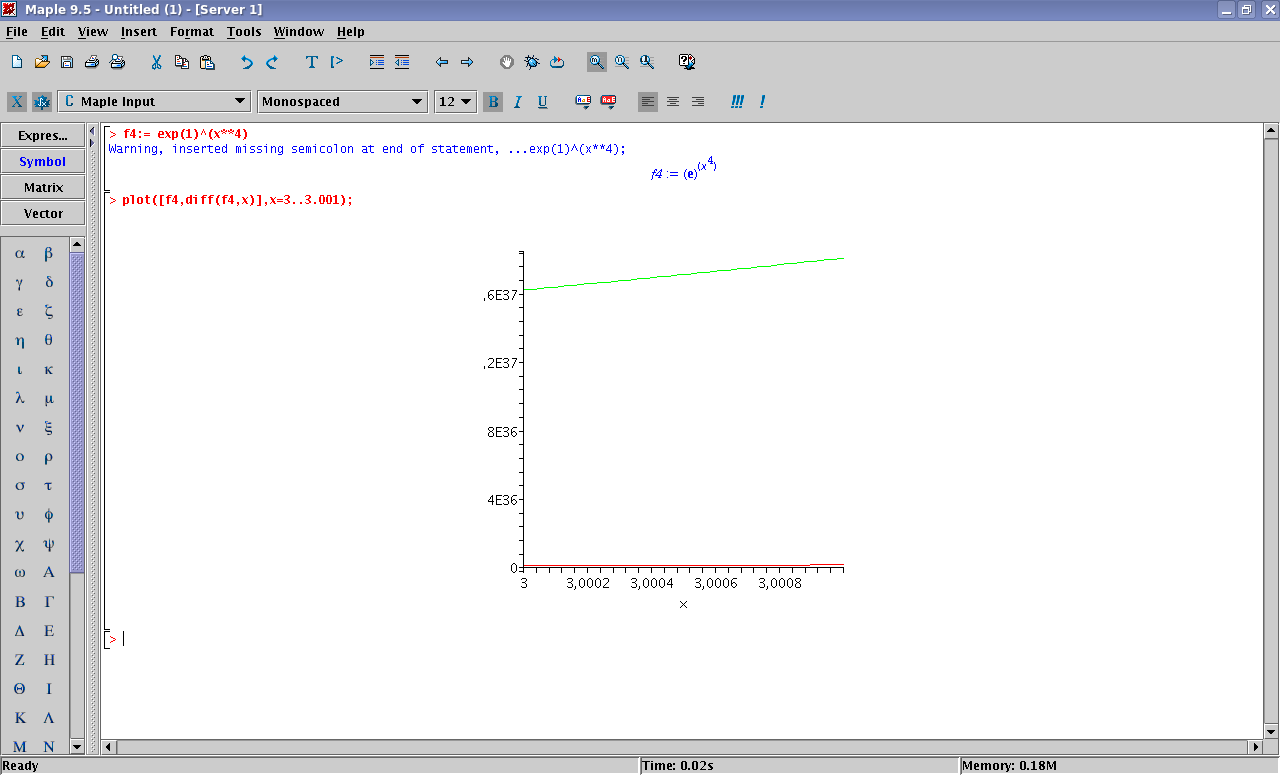
Task: Set zoom to 200% magnifier
Action: point(647,62)
